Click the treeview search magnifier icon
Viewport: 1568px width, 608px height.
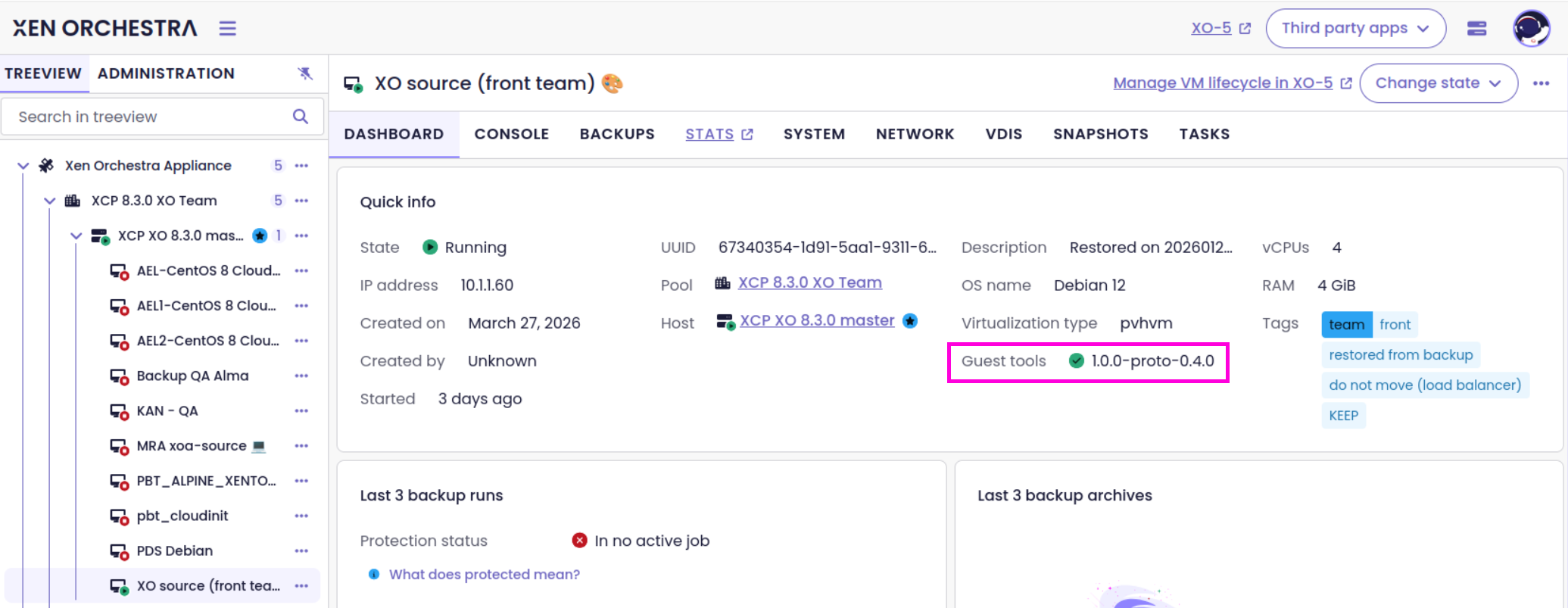[x=301, y=117]
